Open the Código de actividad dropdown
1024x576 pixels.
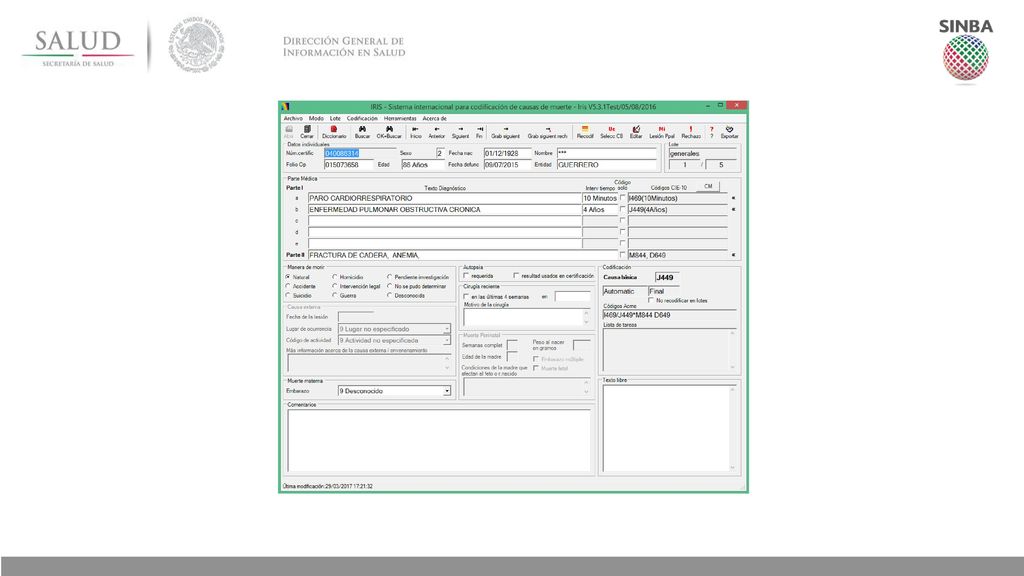(447, 340)
